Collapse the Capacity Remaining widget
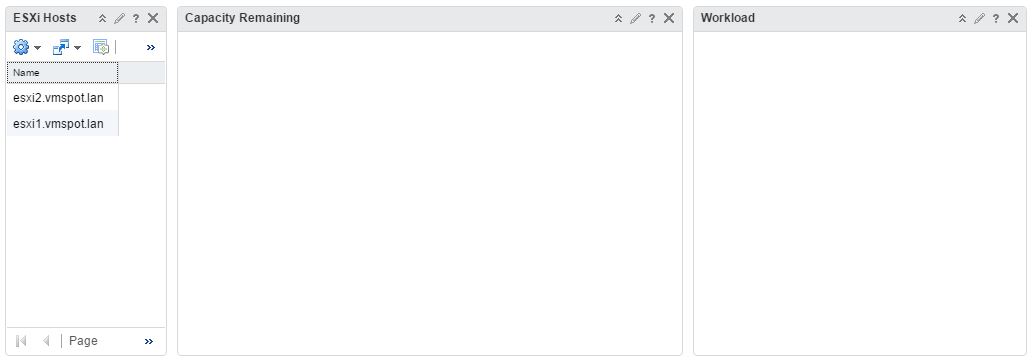Viewport: 1034px width, 361px height. click(x=619, y=18)
